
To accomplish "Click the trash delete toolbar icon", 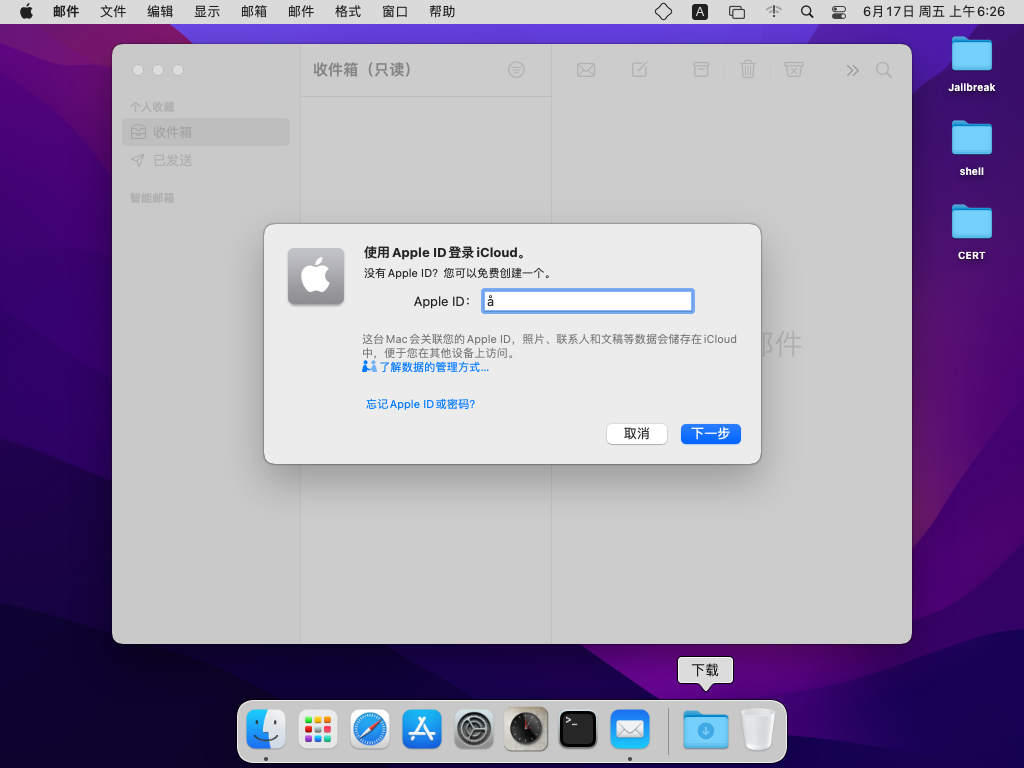I will [x=748, y=69].
